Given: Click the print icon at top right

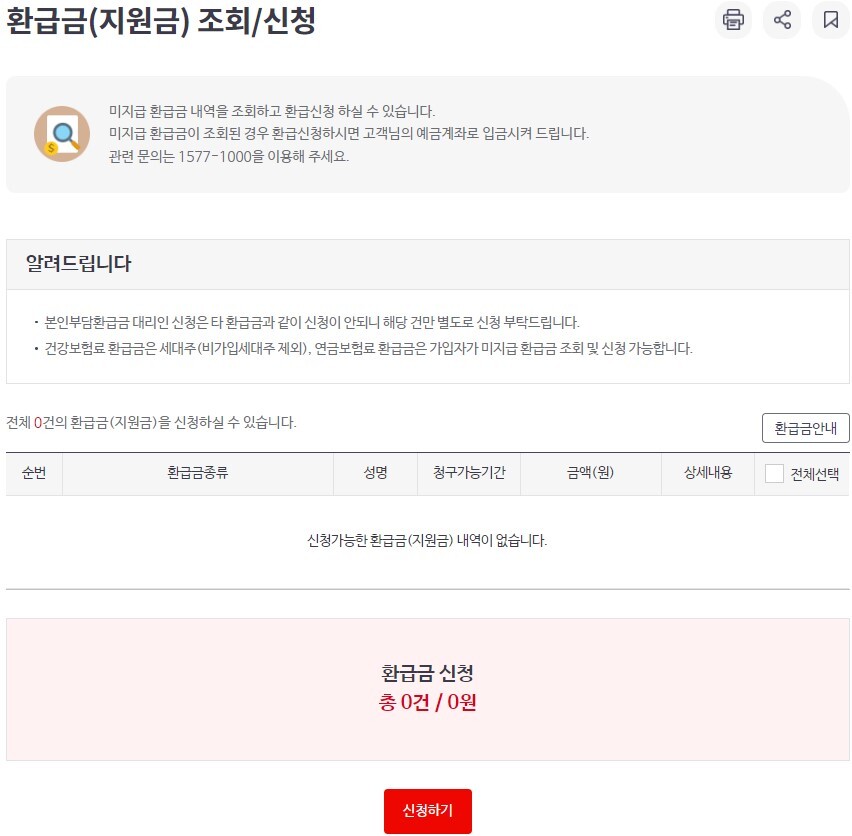Looking at the screenshot, I should tap(733, 20).
